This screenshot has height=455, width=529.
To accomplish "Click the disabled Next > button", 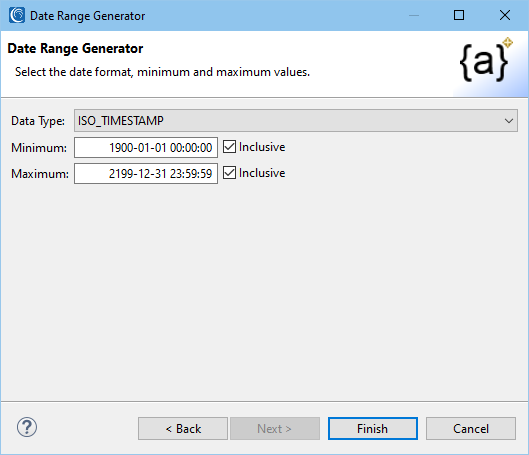I will click(275, 428).
